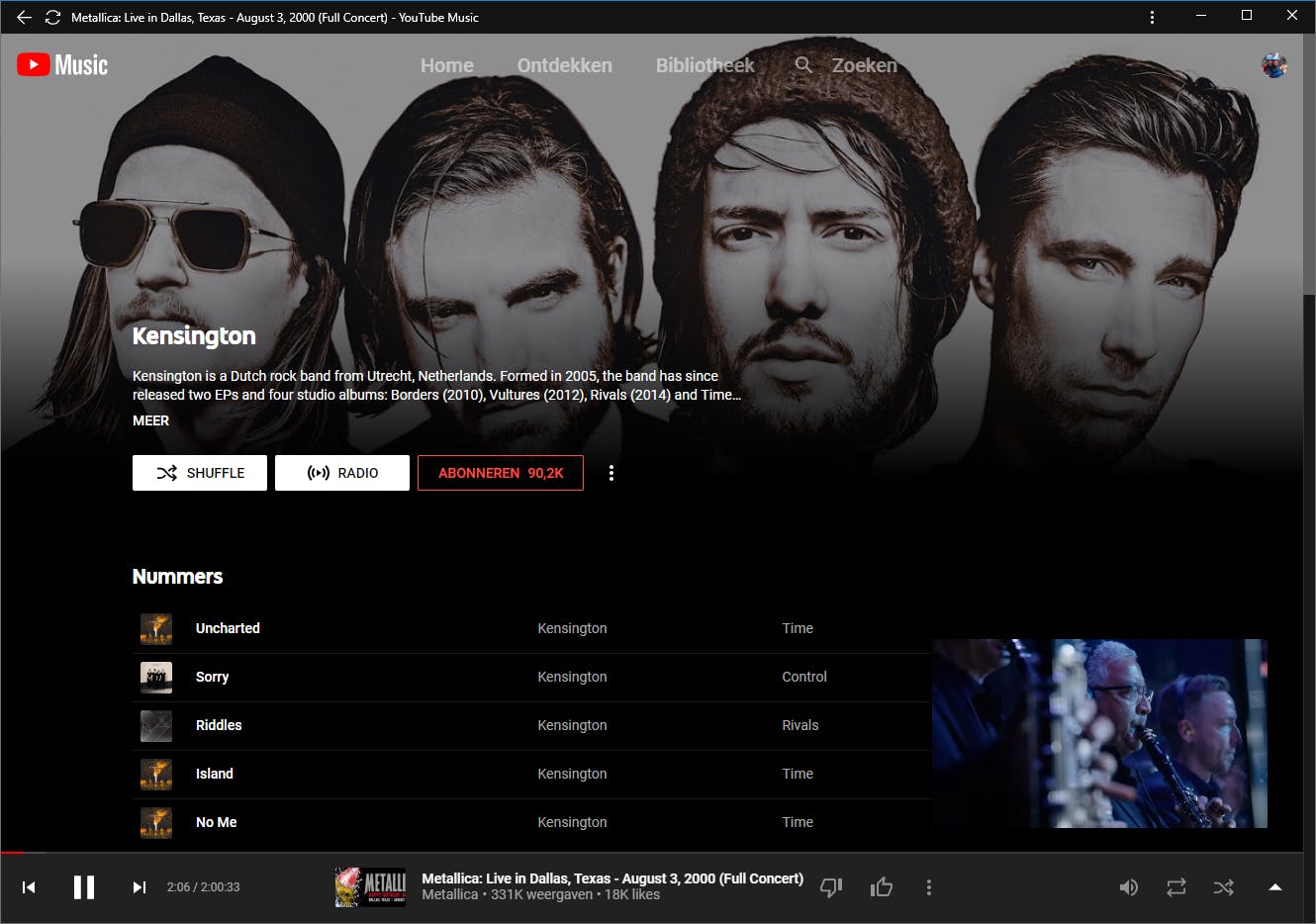Open the account profile avatar
Image resolution: width=1316 pixels, height=924 pixels.
point(1273,65)
